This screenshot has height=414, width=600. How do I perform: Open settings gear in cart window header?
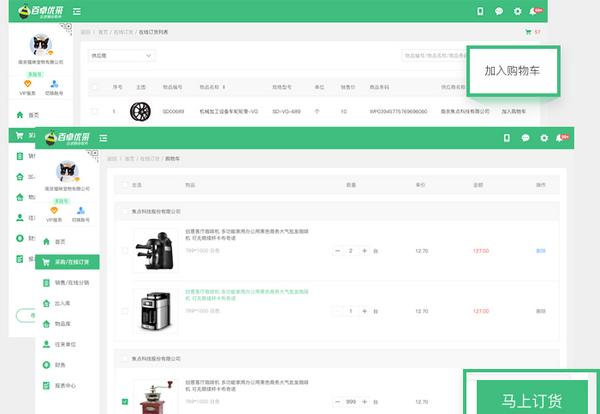point(544,138)
